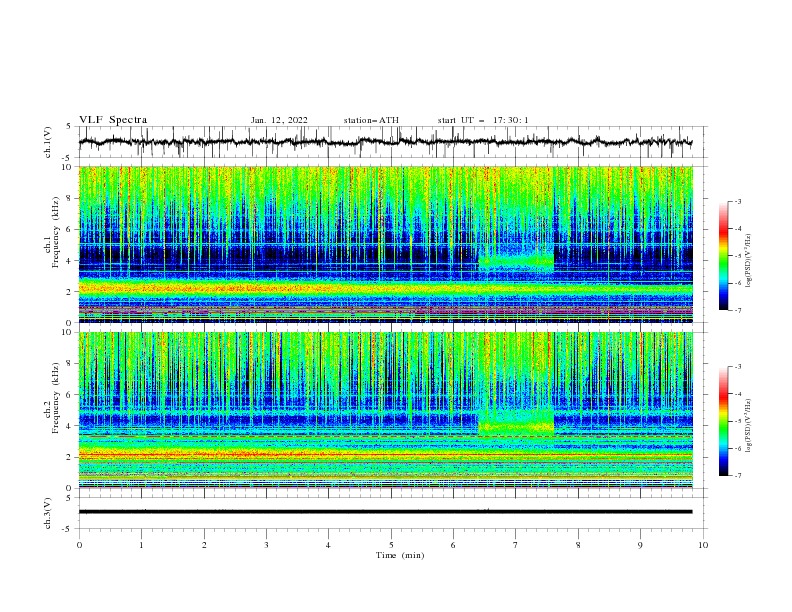Select the ch.2 "Frequency (kHz)" axis label
Viewport: 792px width, 612px height.
tap(56, 398)
